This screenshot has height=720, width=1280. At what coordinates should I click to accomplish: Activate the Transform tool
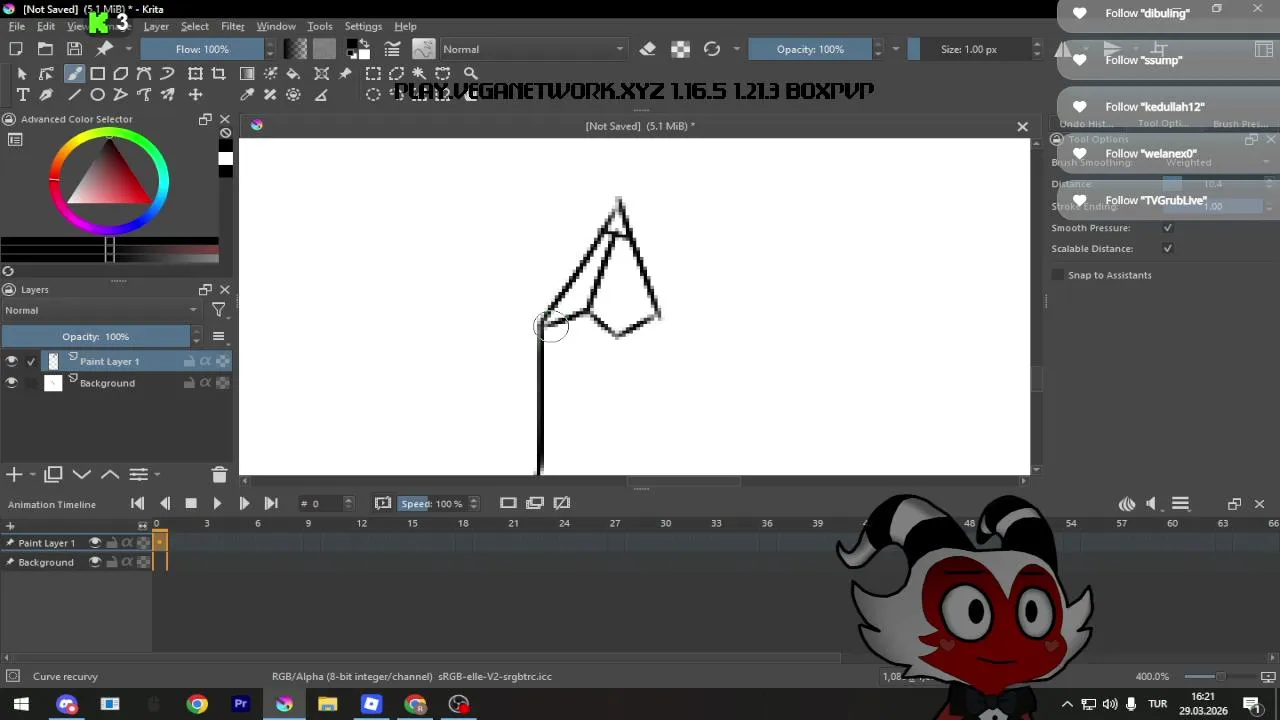click(x=195, y=73)
